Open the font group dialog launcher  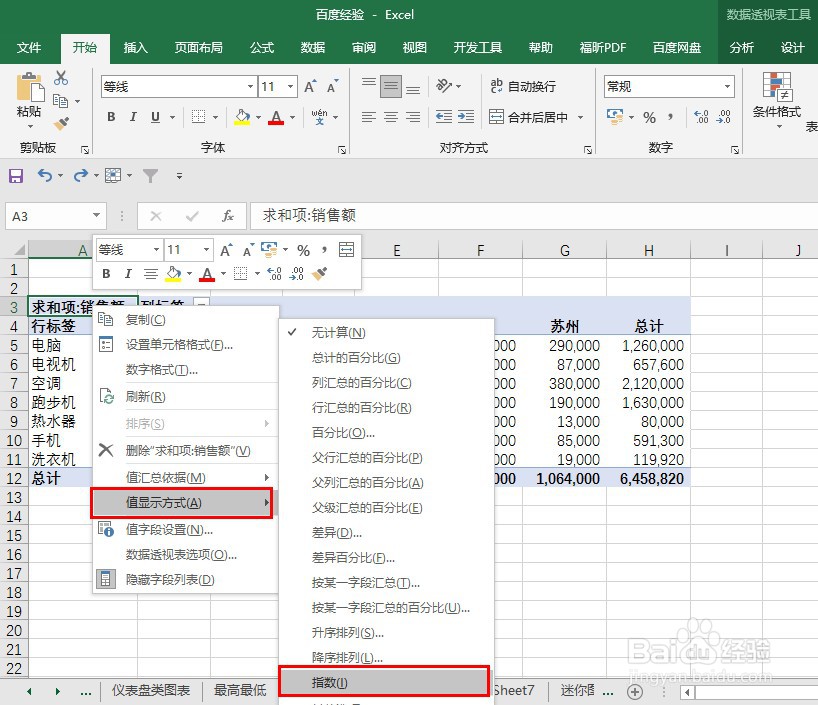tap(342, 150)
